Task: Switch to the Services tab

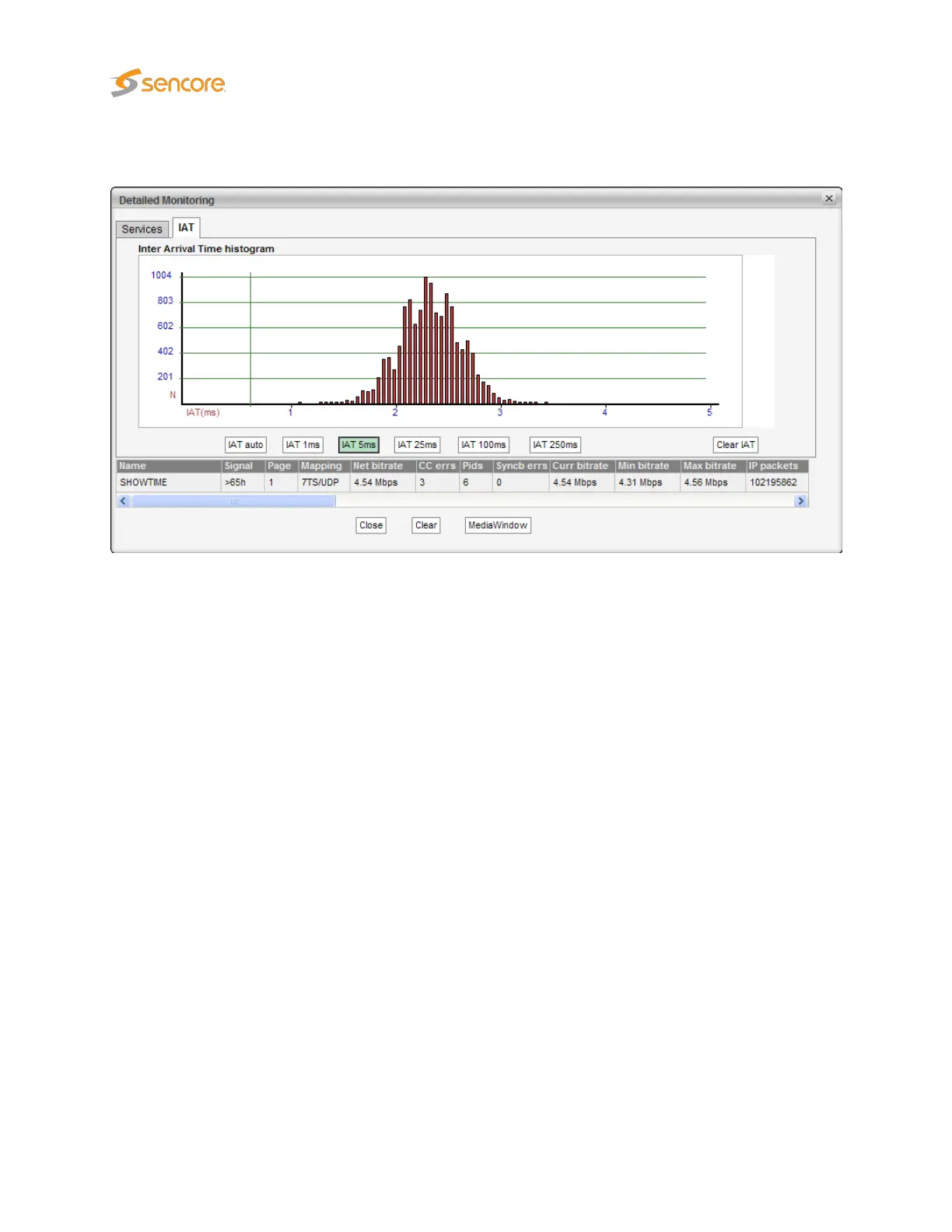Action: [142, 229]
